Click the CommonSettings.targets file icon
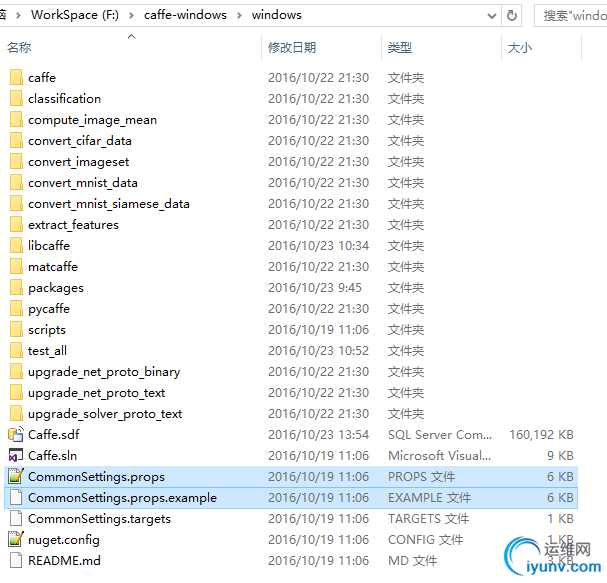The width and height of the screenshot is (607, 583). 16,518
